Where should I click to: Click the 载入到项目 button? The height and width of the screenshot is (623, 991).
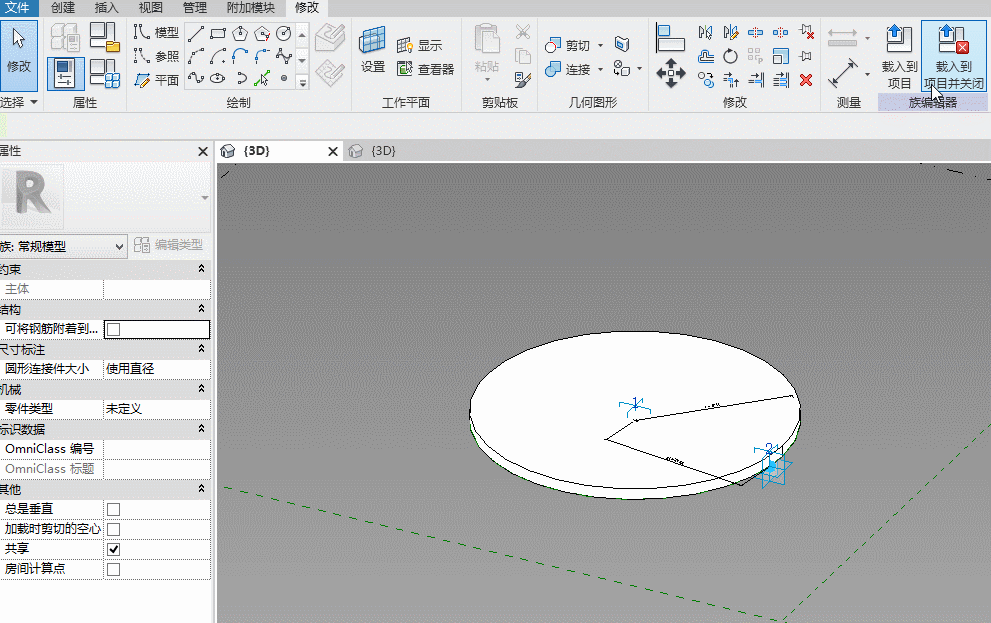899,57
